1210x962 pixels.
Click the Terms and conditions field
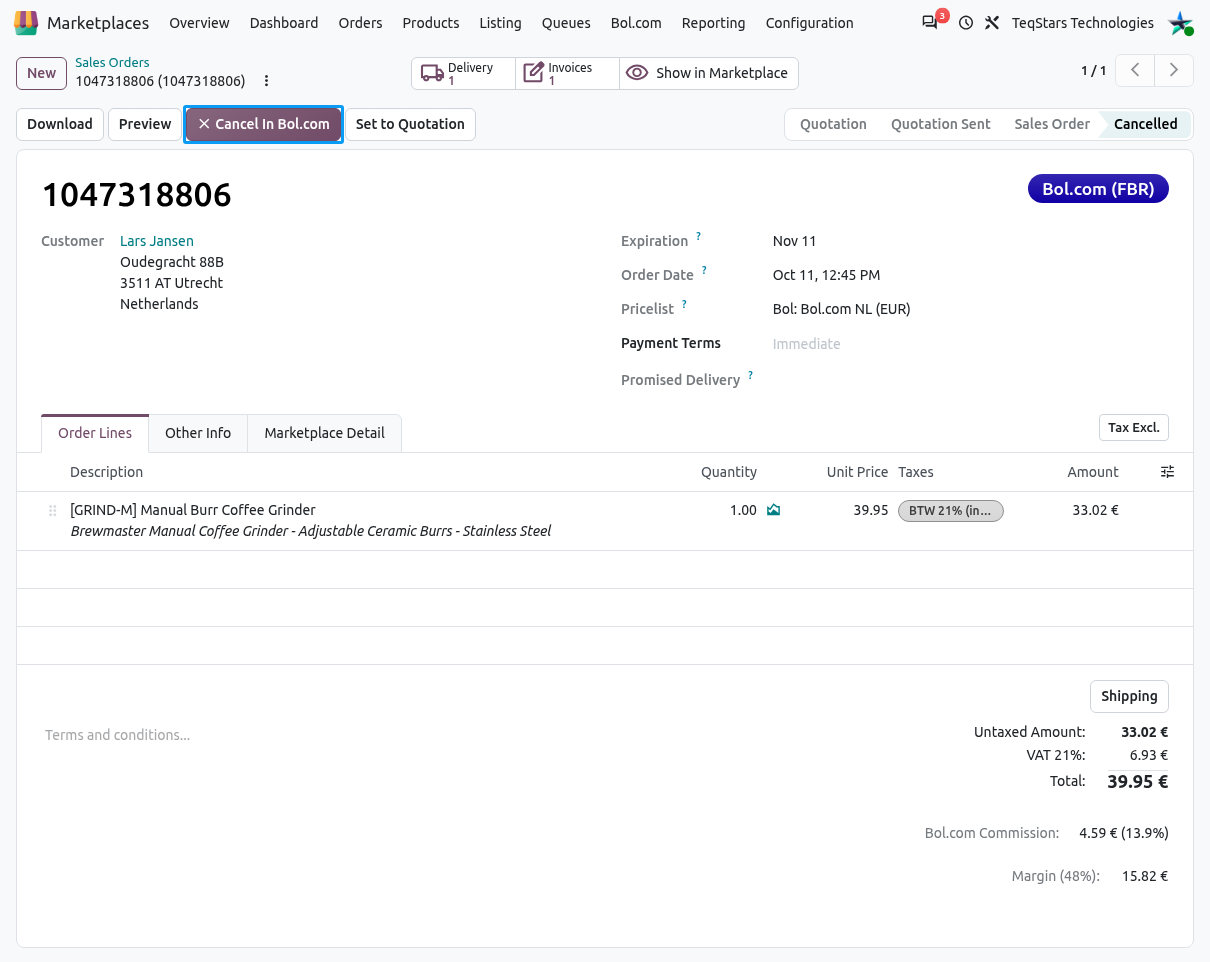118,735
